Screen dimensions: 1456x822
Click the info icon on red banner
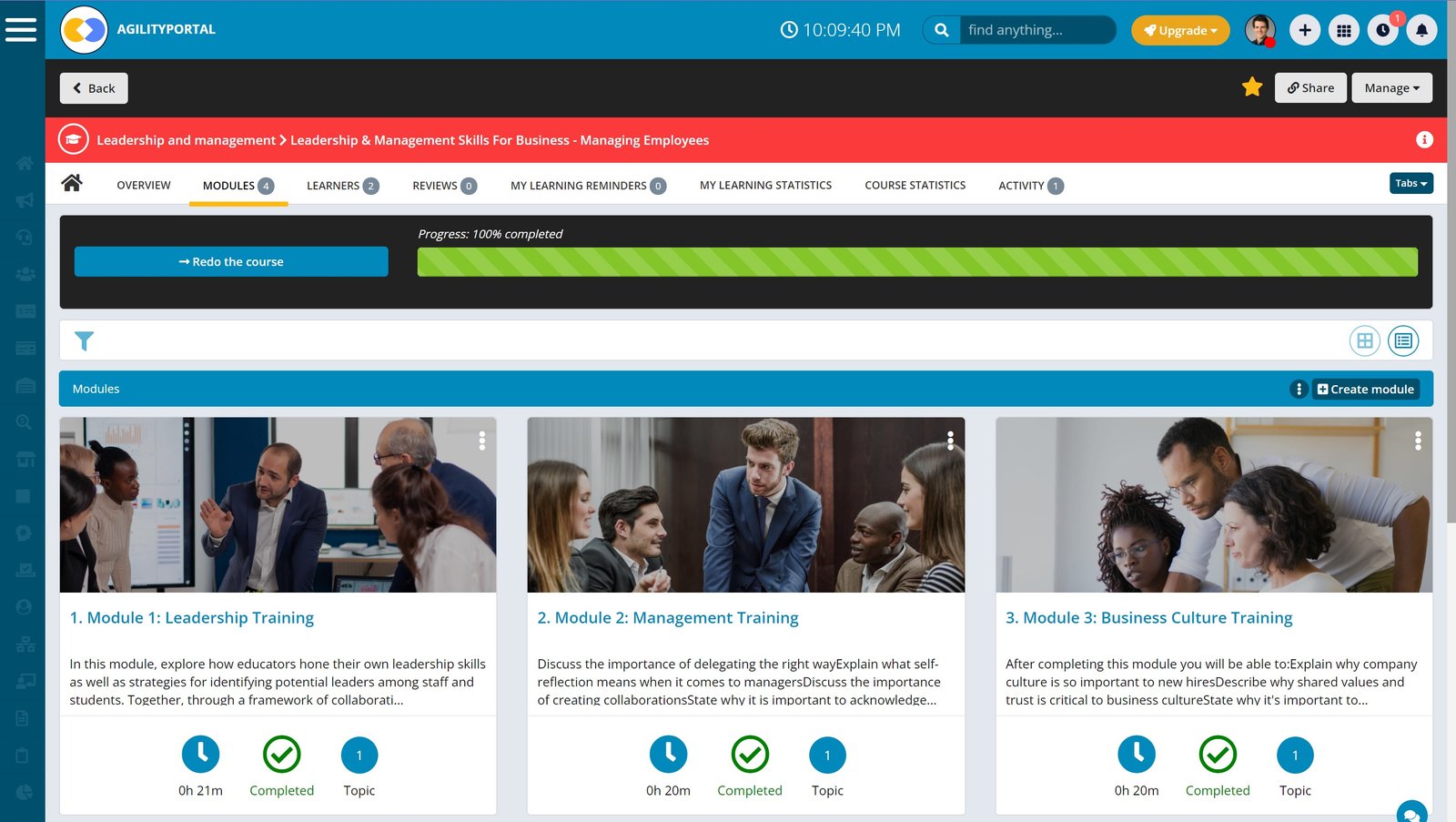(x=1424, y=139)
